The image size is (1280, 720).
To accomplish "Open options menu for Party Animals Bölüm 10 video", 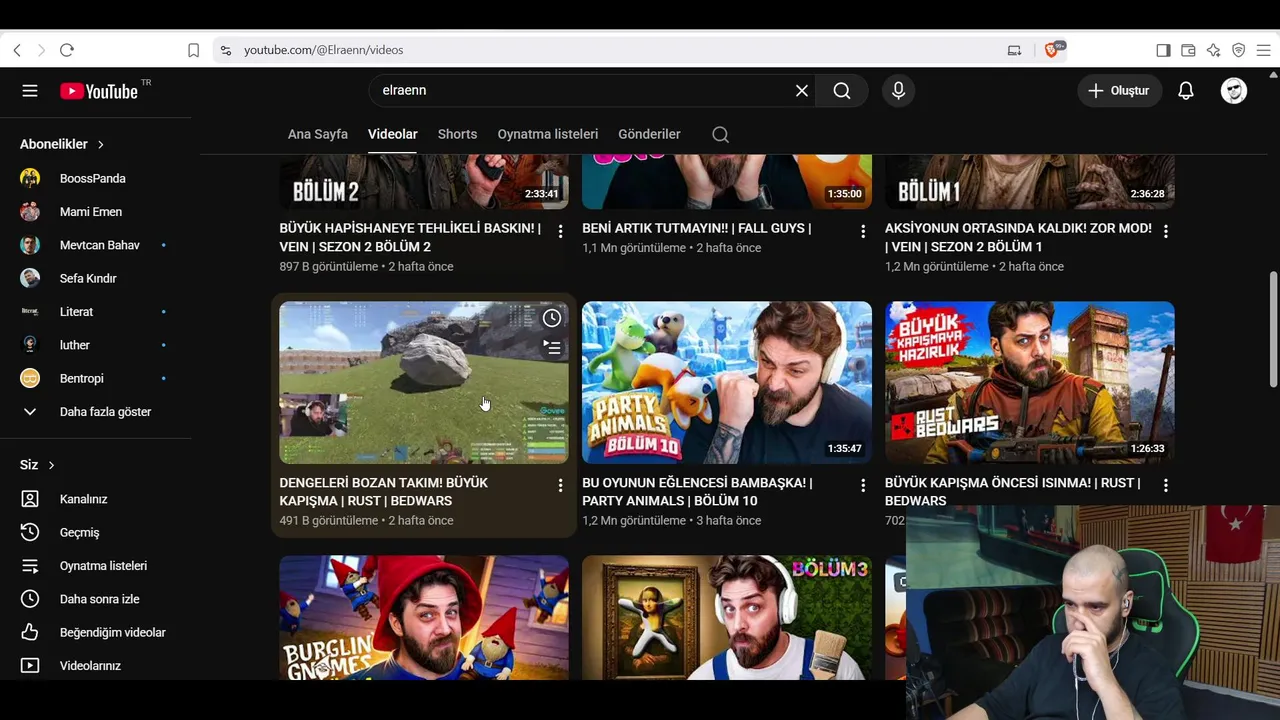I will (863, 485).
